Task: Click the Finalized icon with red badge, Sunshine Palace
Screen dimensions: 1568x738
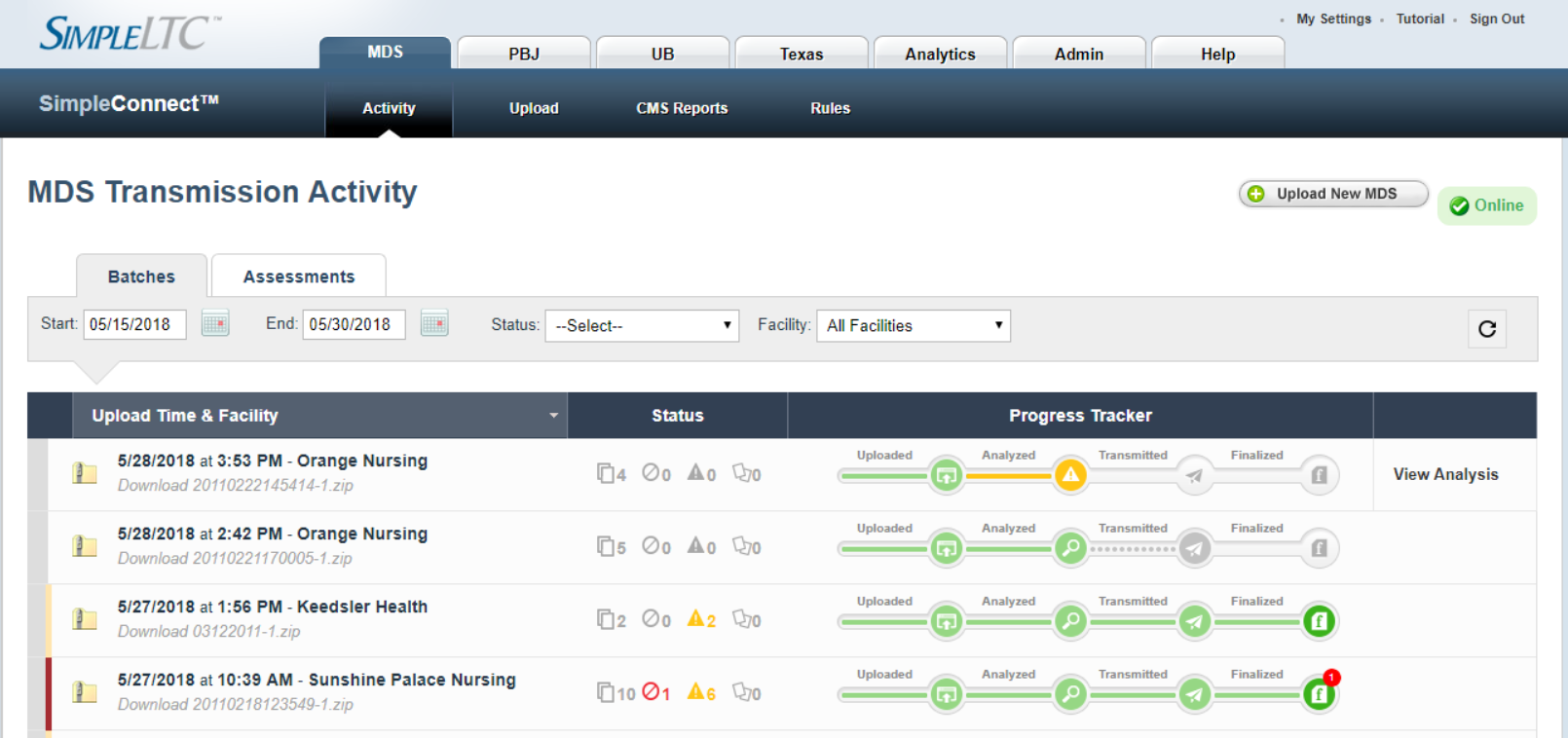Action: pos(1320,694)
